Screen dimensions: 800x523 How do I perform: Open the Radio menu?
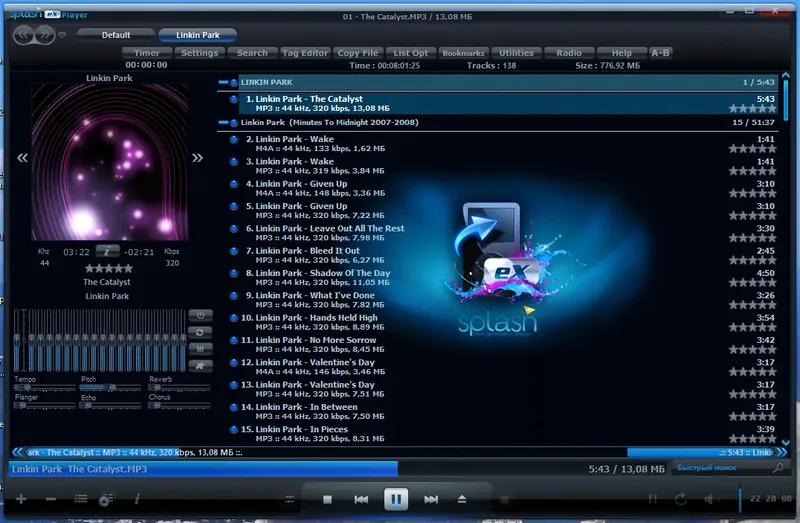[x=569, y=53]
